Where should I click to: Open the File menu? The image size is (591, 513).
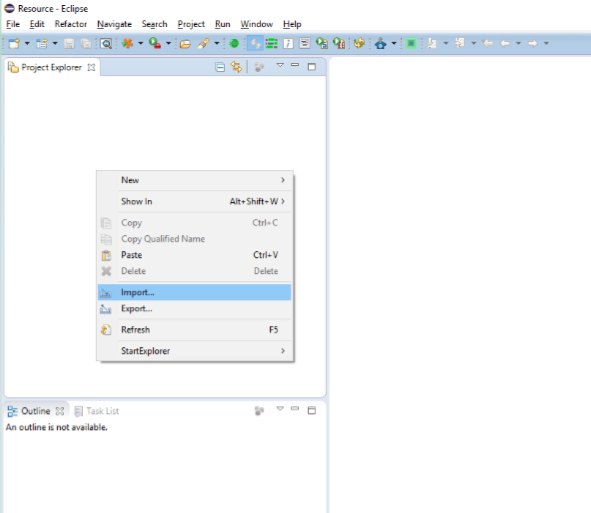pyautogui.click(x=13, y=24)
